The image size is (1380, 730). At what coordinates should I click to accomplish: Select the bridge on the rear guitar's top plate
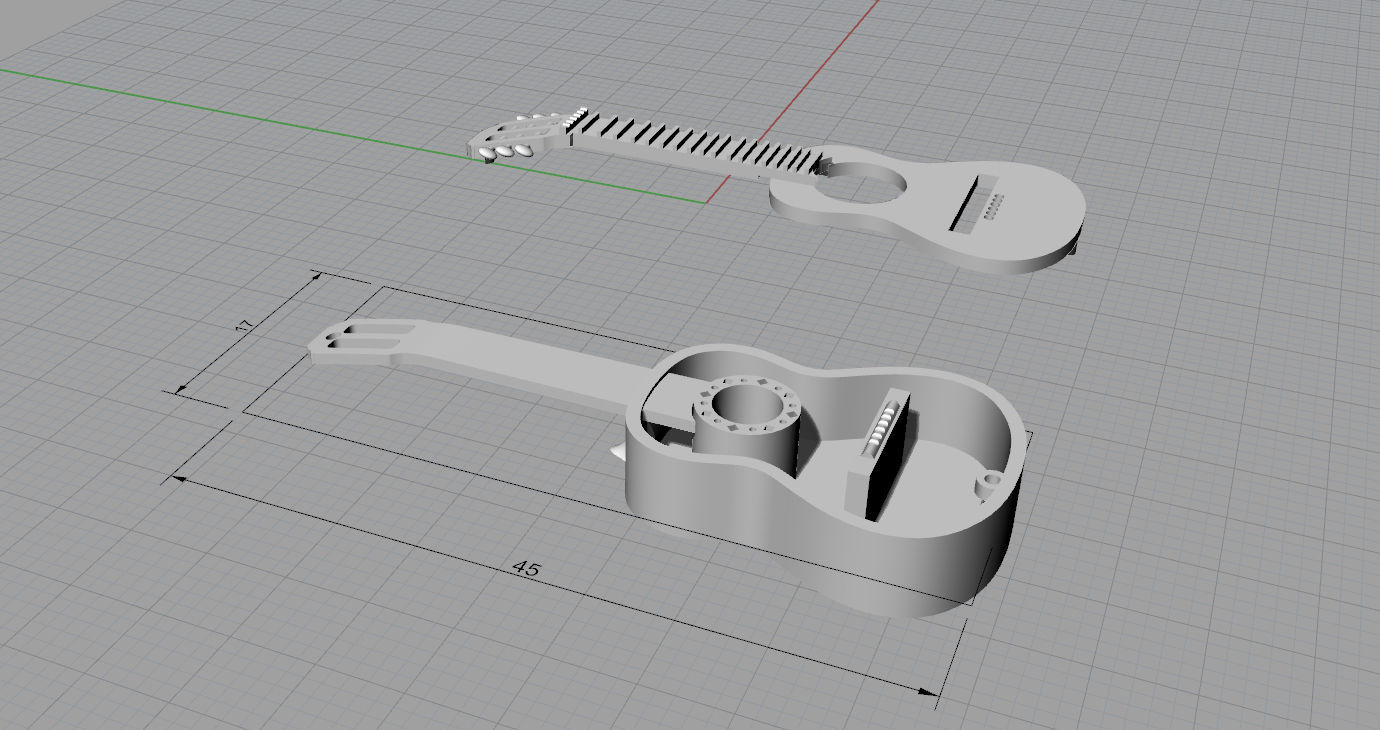point(975,205)
